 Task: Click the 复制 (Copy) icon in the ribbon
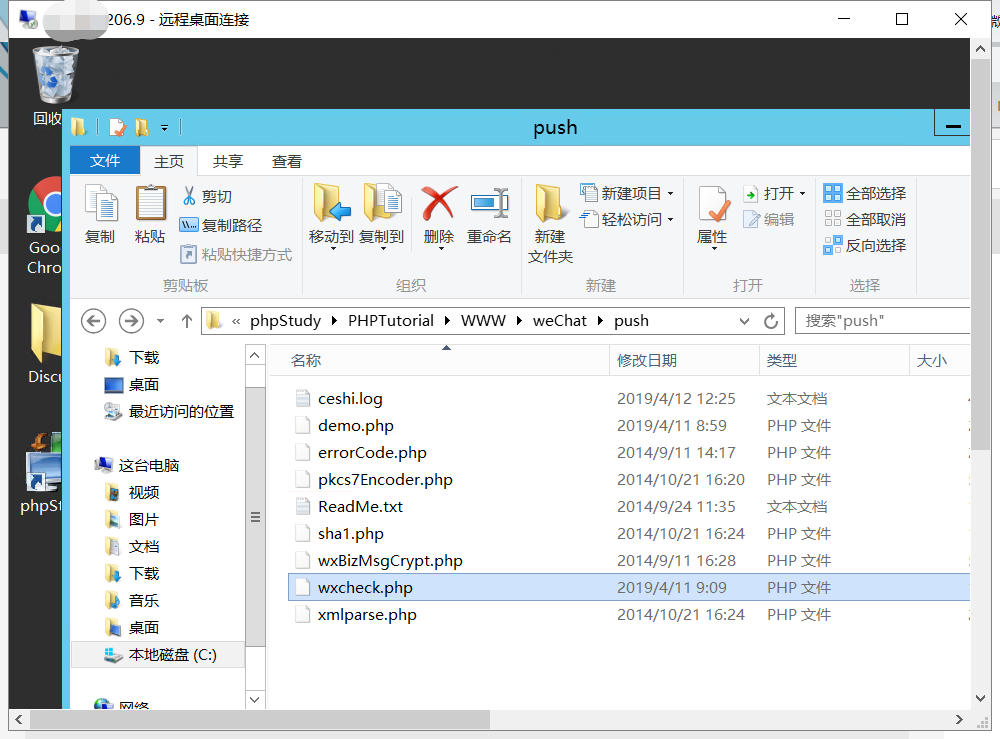[x=101, y=213]
